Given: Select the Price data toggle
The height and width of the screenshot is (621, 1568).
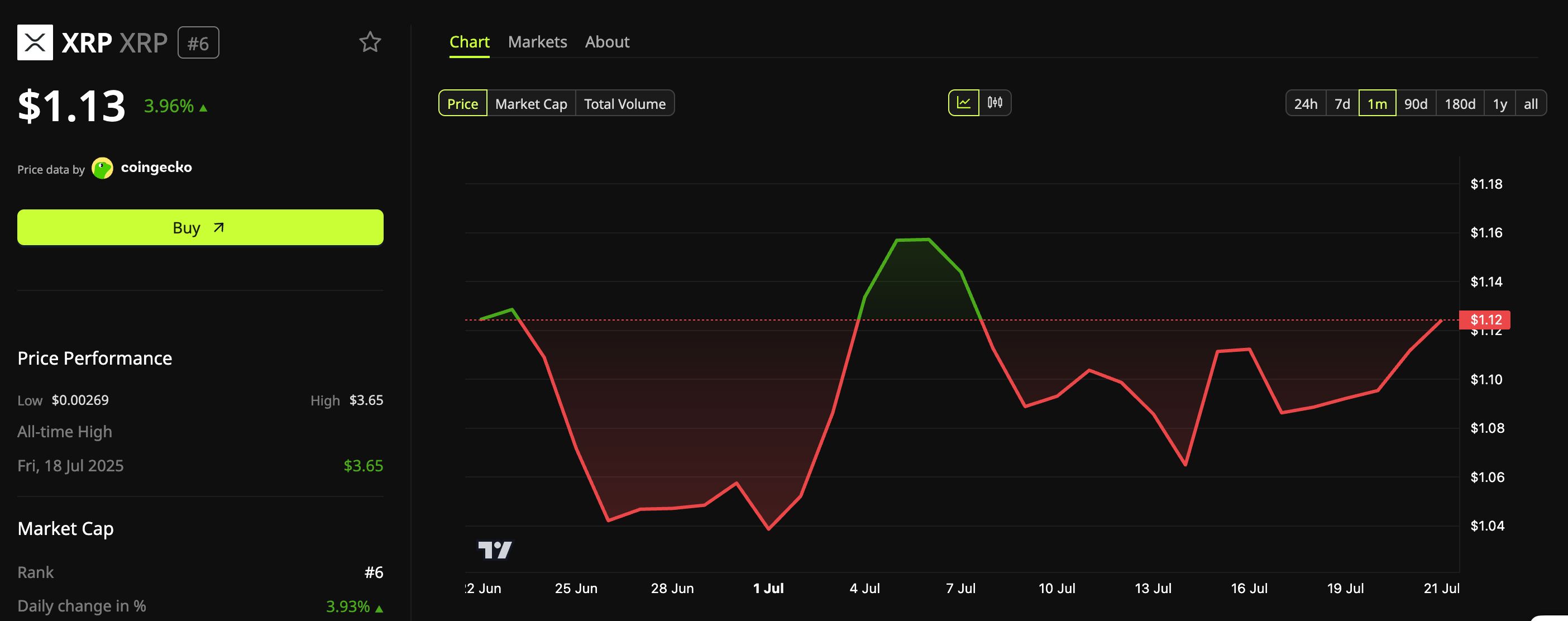Looking at the screenshot, I should pos(462,103).
